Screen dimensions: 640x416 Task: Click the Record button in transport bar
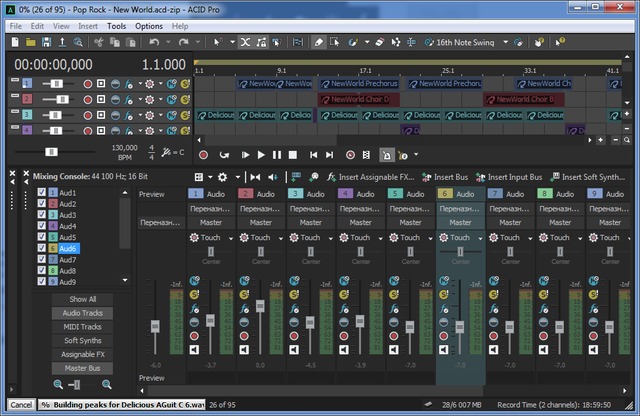coord(204,155)
